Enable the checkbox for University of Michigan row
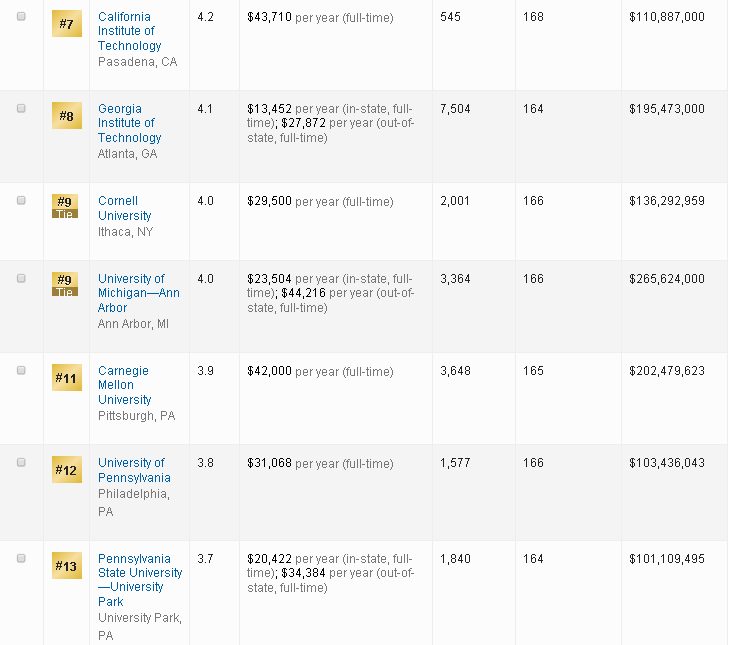The width and height of the screenshot is (730, 645). tap(21, 279)
